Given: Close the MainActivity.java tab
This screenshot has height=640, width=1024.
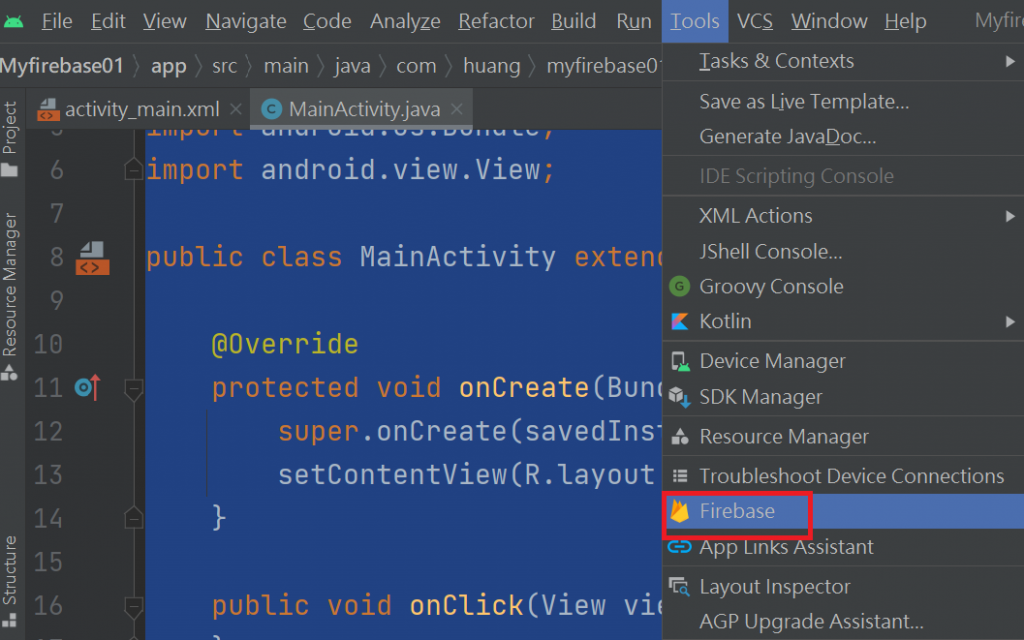Looking at the screenshot, I should coord(457,109).
